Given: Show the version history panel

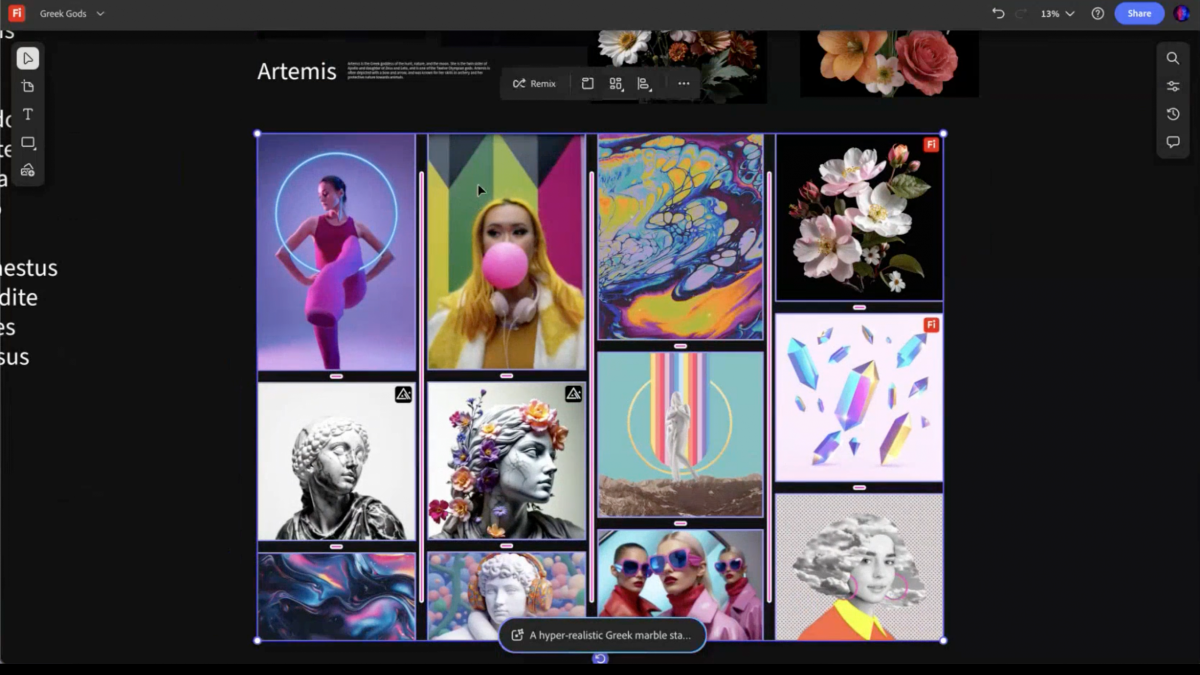Looking at the screenshot, I should pyautogui.click(x=1173, y=115).
